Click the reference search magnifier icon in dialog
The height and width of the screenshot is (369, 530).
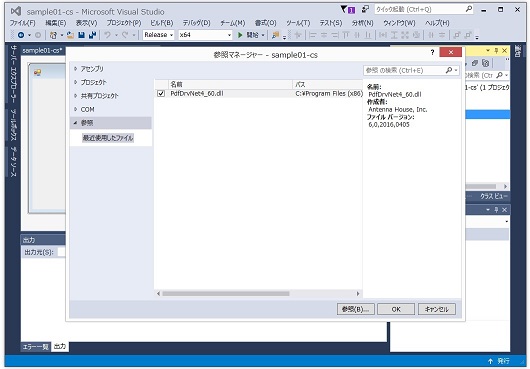(449, 70)
